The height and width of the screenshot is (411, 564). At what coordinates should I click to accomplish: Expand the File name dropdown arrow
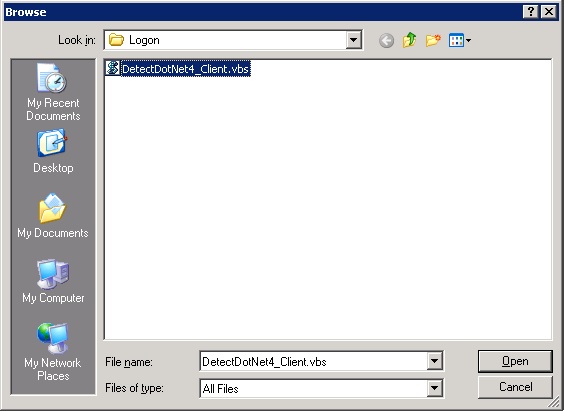point(435,361)
